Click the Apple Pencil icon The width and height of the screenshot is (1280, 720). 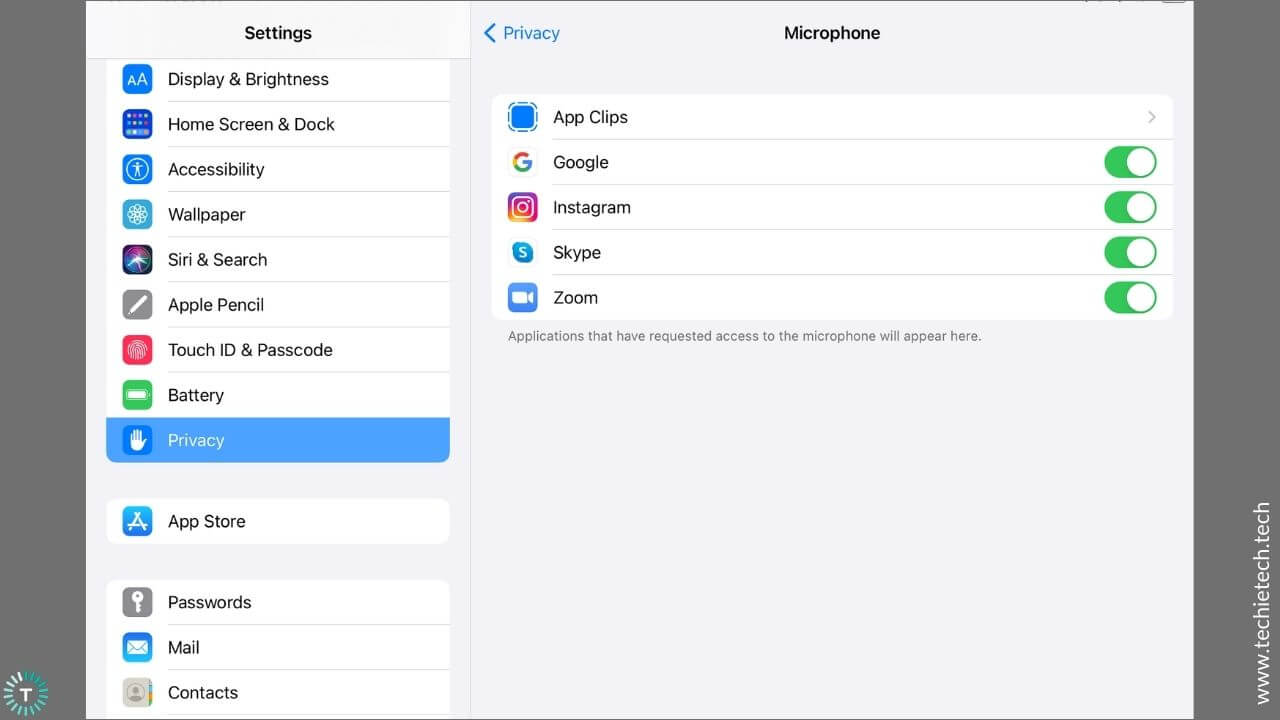tap(137, 304)
